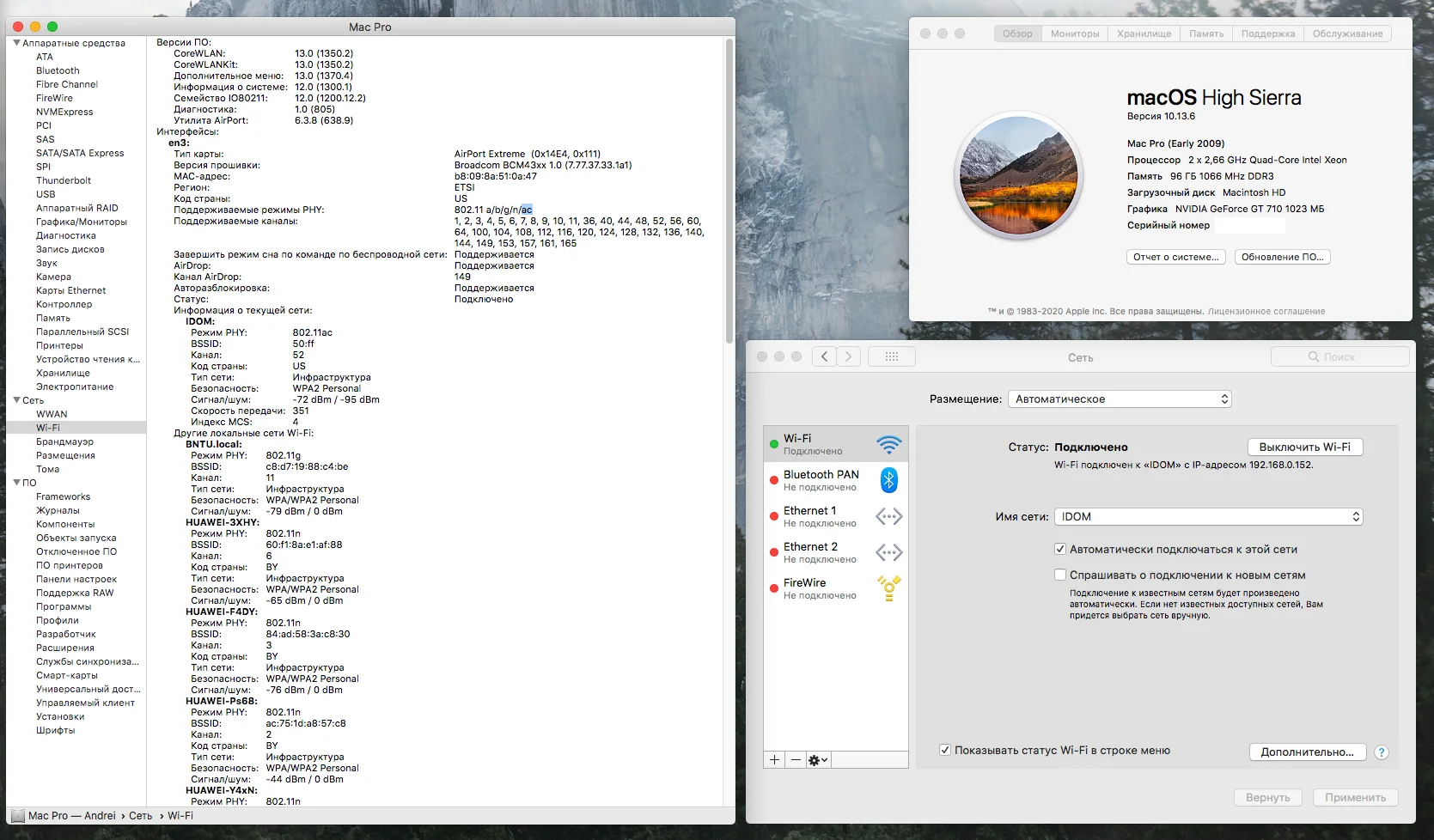Select FireWire service in Network list

point(835,588)
